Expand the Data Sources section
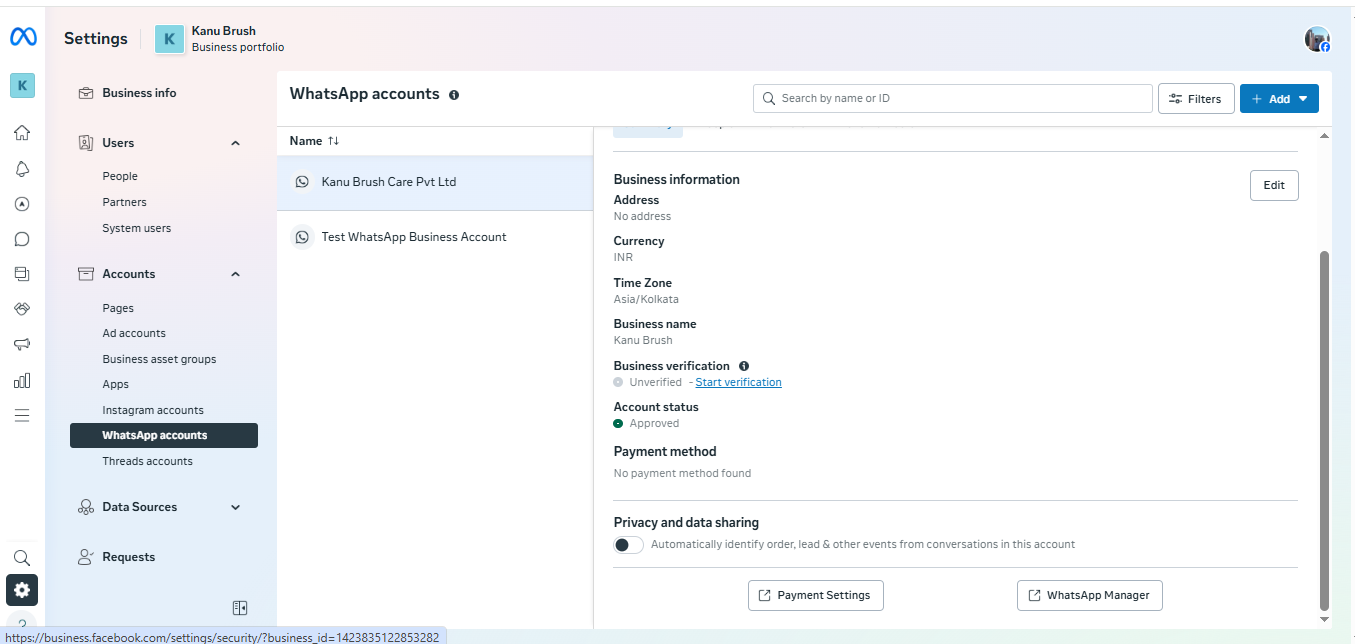Viewport: 1355px width, 644px height. pyautogui.click(x=236, y=507)
